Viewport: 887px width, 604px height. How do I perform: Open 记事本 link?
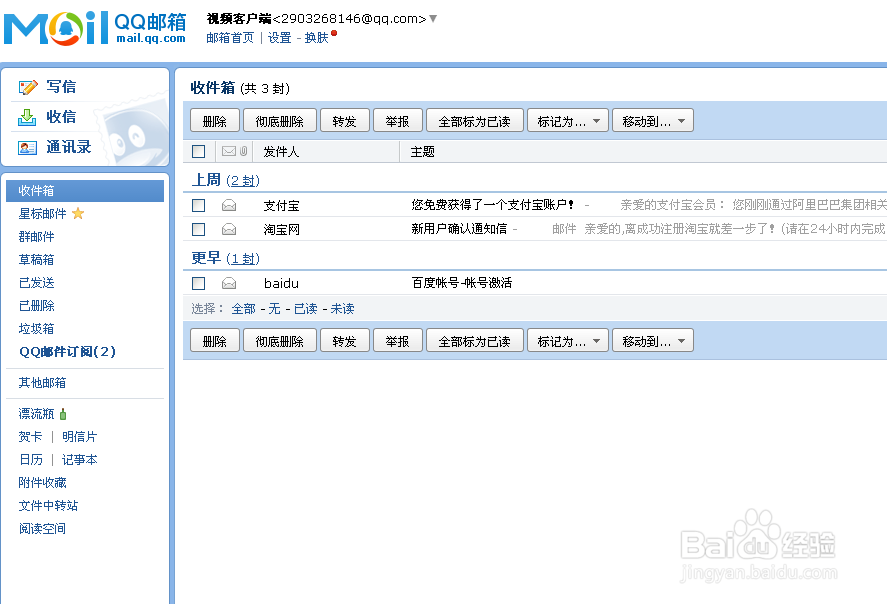pyautogui.click(x=80, y=460)
